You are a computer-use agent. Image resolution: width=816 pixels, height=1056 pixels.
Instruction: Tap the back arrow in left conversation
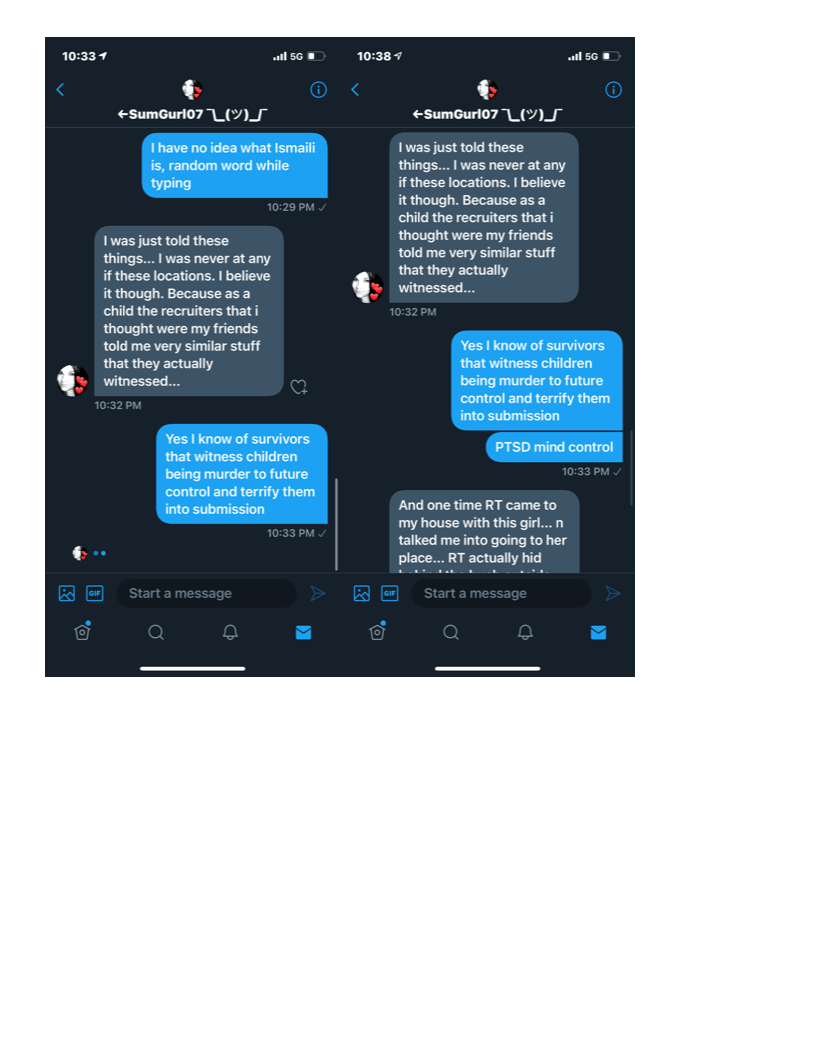tap(60, 90)
